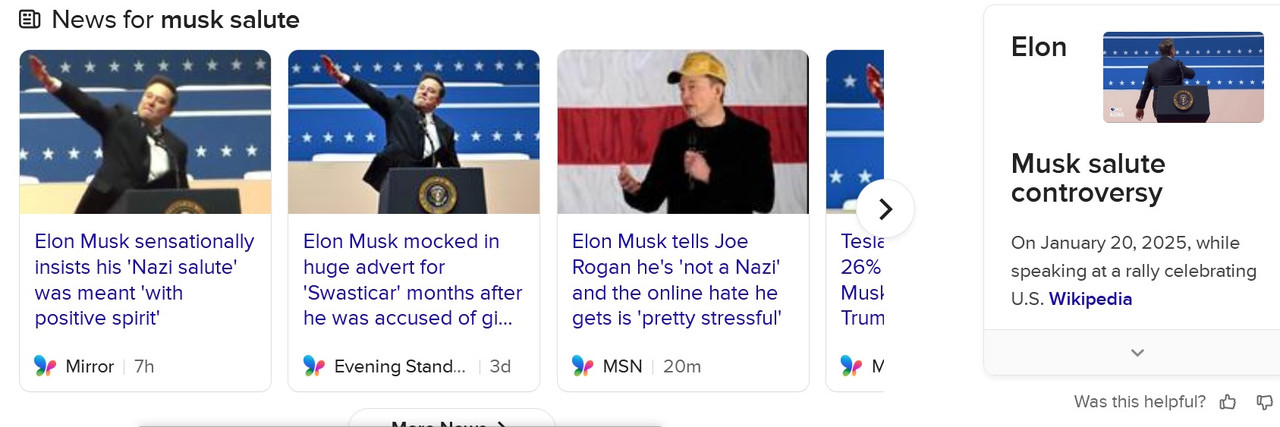The height and width of the screenshot is (427, 1280).
Task: Click the thumbs down feedback icon
Action: point(1264,402)
